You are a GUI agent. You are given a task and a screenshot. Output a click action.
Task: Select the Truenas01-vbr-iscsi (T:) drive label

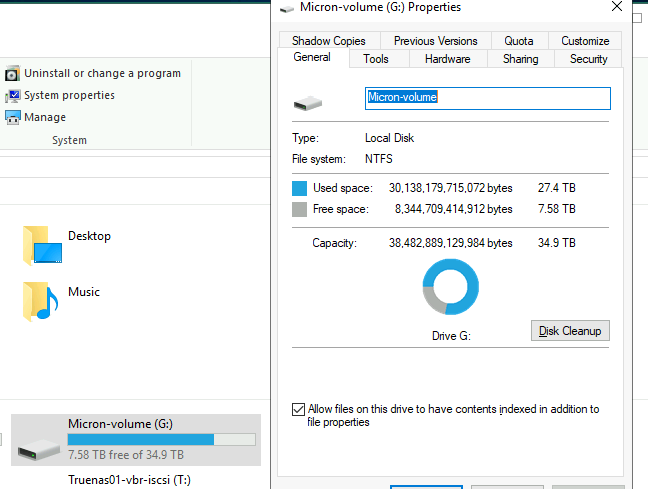coord(129,480)
